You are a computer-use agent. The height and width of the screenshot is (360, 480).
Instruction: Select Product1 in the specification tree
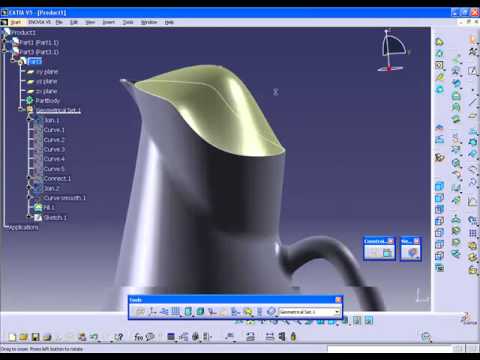(x=23, y=32)
